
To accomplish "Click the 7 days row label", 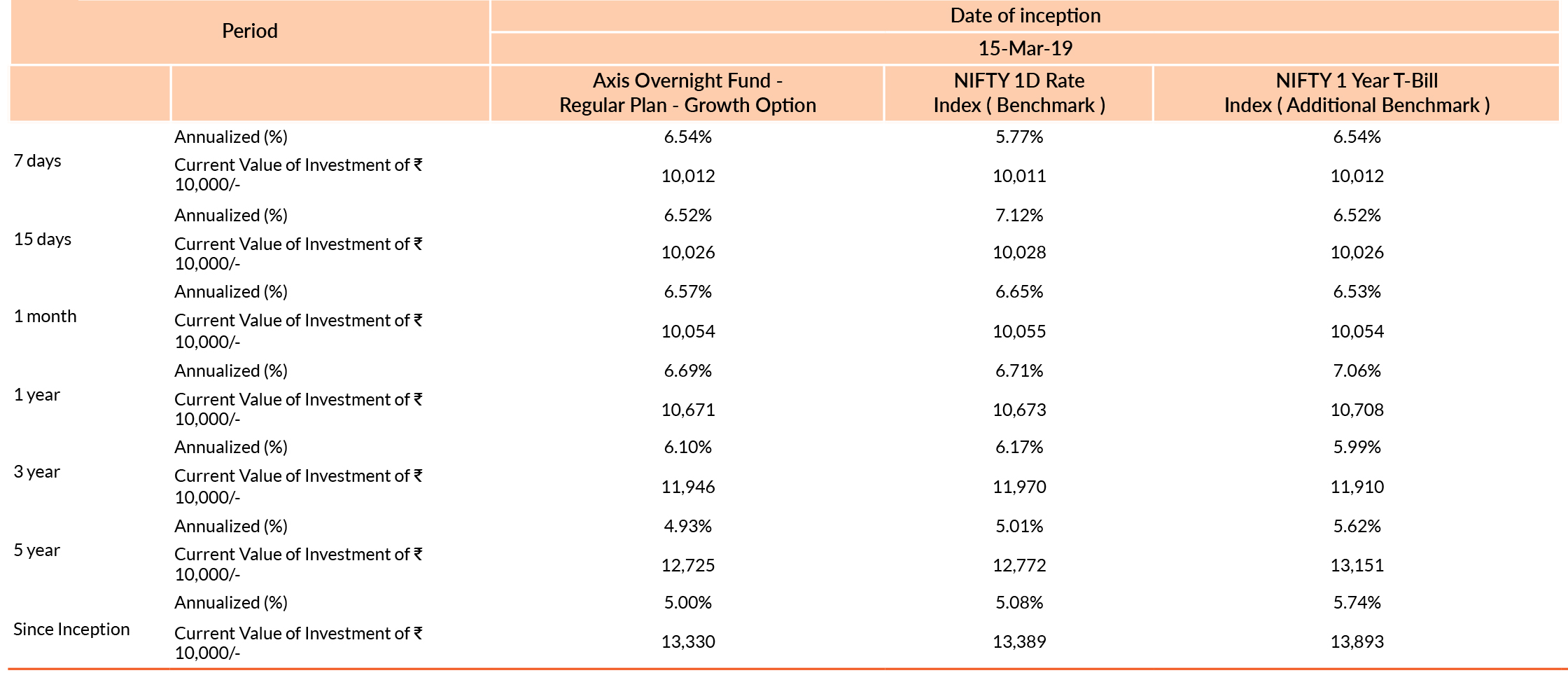I will (38, 161).
